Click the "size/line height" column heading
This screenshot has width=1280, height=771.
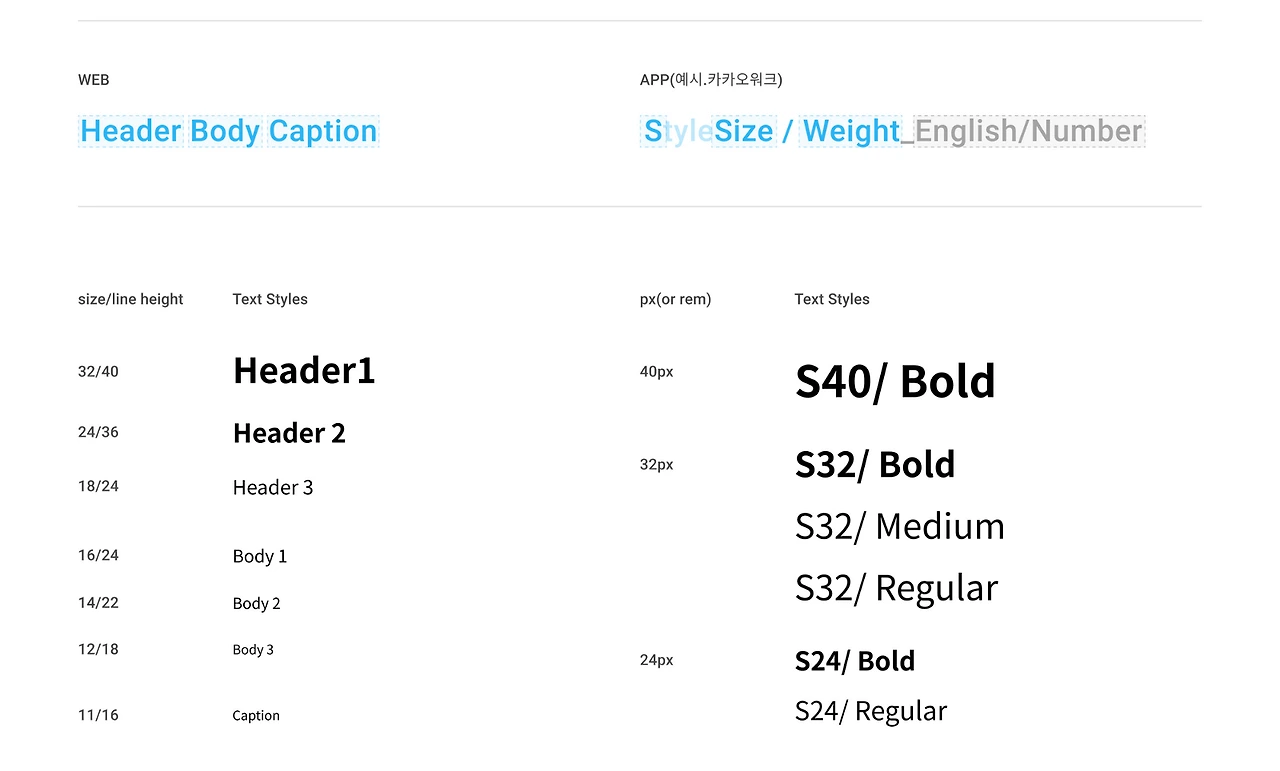[131, 299]
